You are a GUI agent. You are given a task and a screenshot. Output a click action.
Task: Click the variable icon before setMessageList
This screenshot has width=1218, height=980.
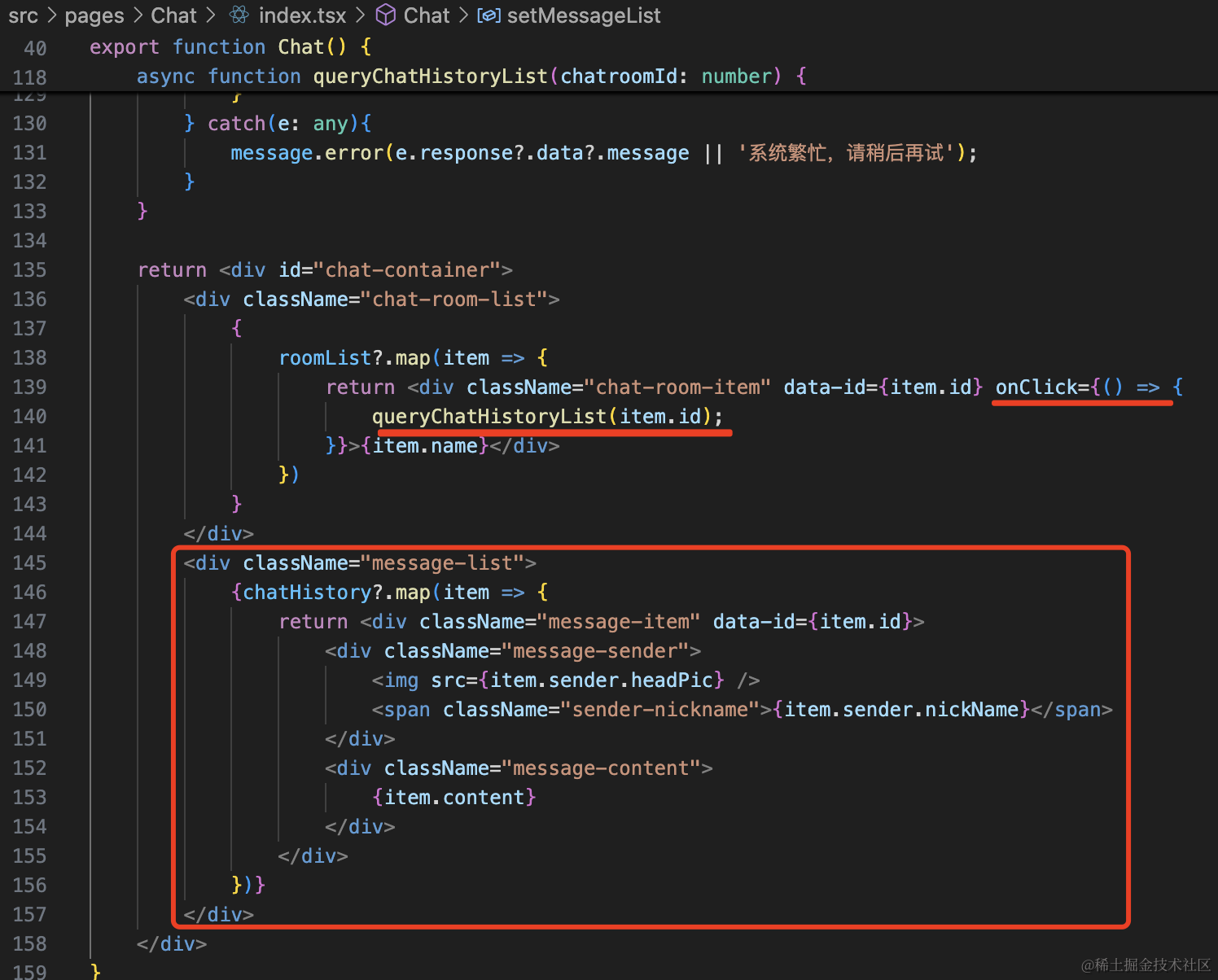pos(489,15)
